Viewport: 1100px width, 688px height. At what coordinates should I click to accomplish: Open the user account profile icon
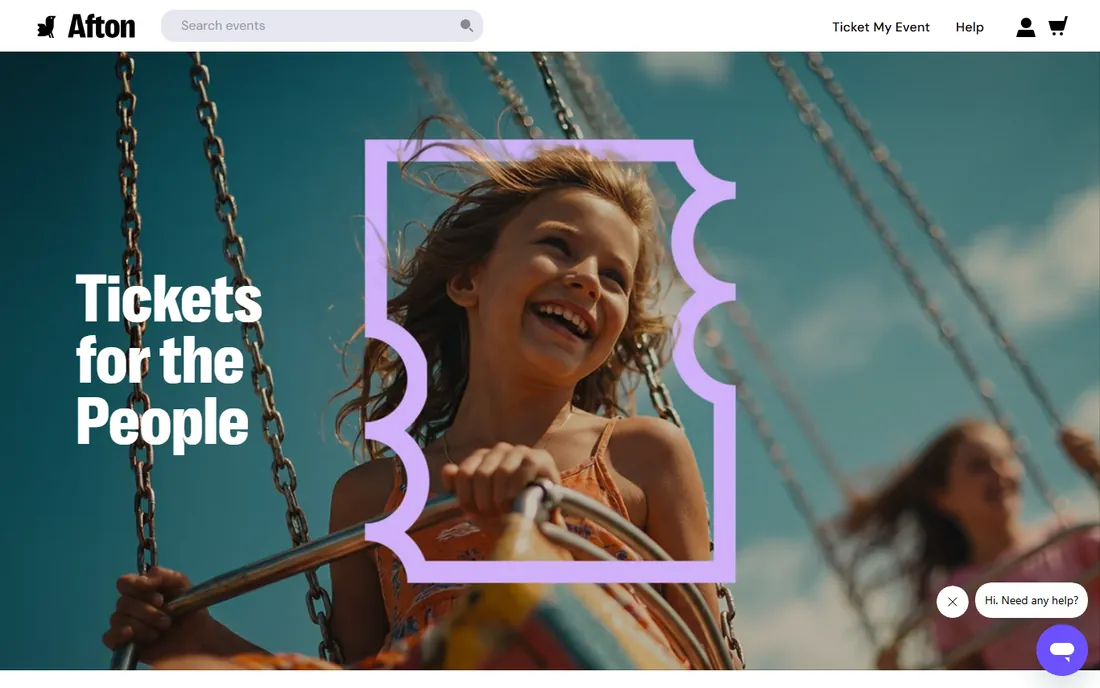pos(1026,27)
